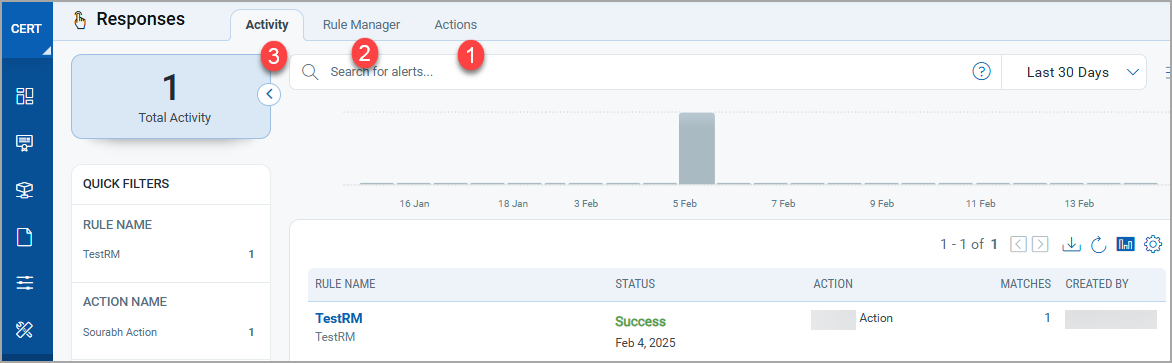The image size is (1172, 363).
Task: Open table settings gear icon
Action: pyautogui.click(x=1153, y=243)
